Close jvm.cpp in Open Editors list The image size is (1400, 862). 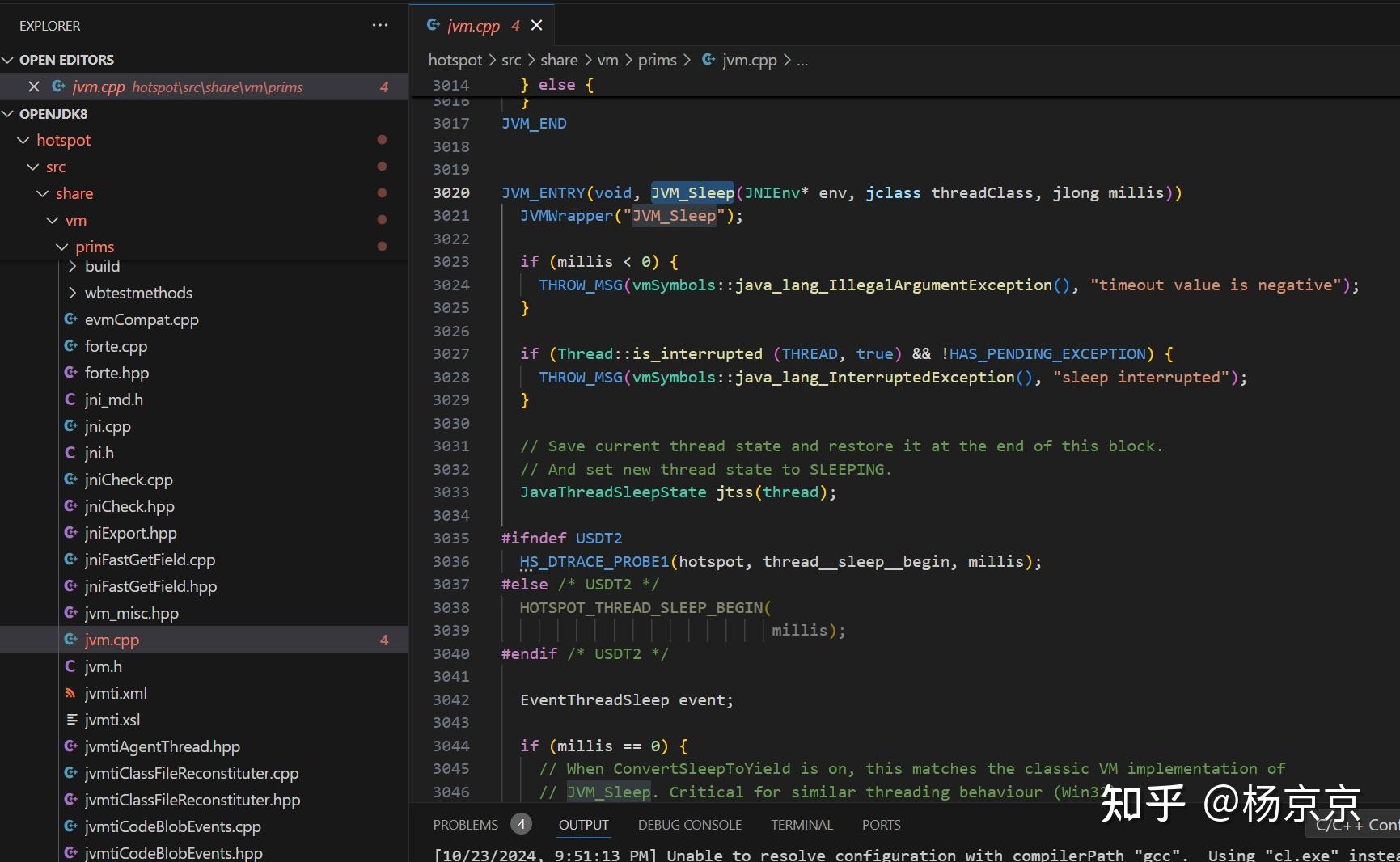(x=34, y=87)
